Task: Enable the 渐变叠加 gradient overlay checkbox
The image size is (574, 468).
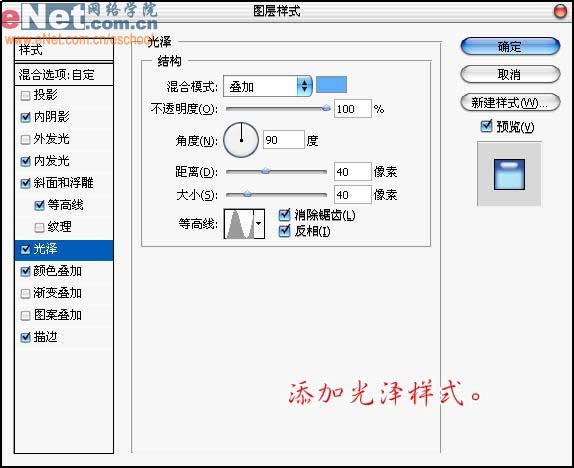Action: [x=25, y=293]
